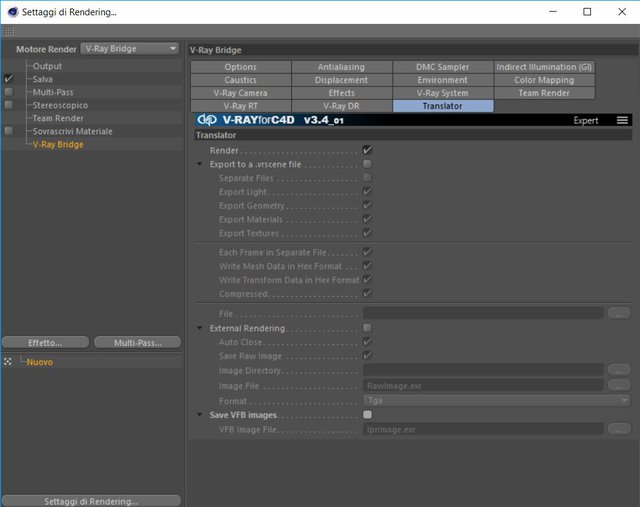Image resolution: width=640 pixels, height=507 pixels.
Task: Open the Displacement tab
Action: coord(342,80)
